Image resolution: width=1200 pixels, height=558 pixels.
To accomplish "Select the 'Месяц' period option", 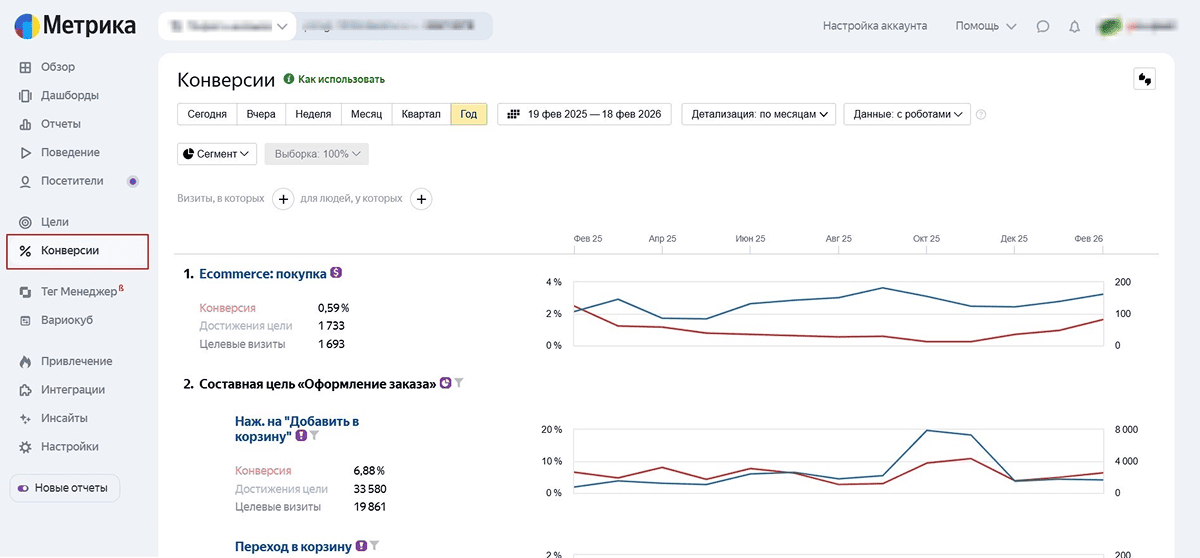I will (x=366, y=114).
